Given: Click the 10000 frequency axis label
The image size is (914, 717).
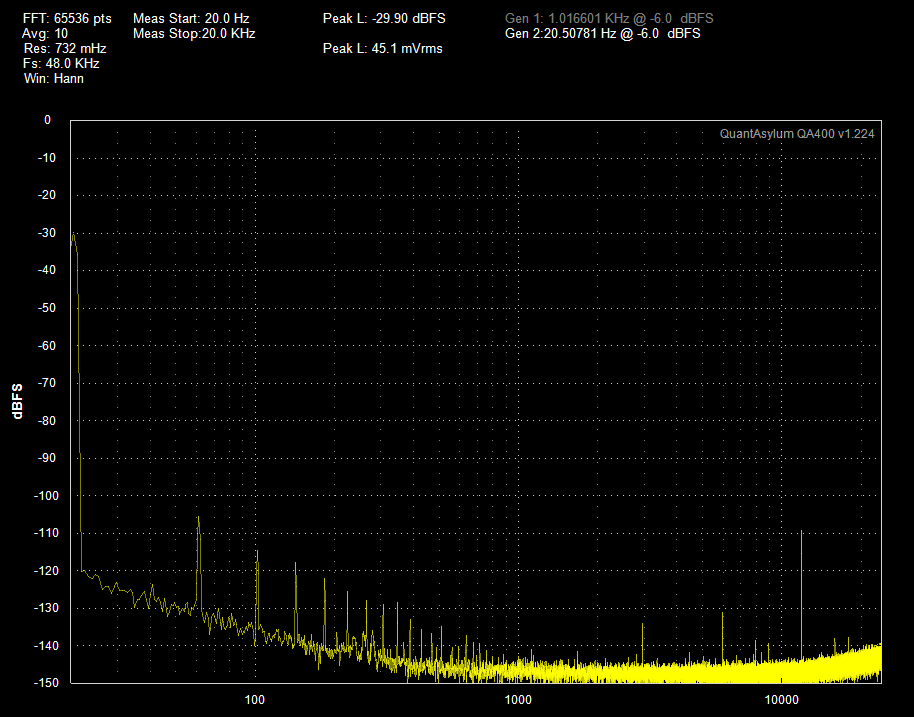Looking at the screenshot, I should 782,700.
